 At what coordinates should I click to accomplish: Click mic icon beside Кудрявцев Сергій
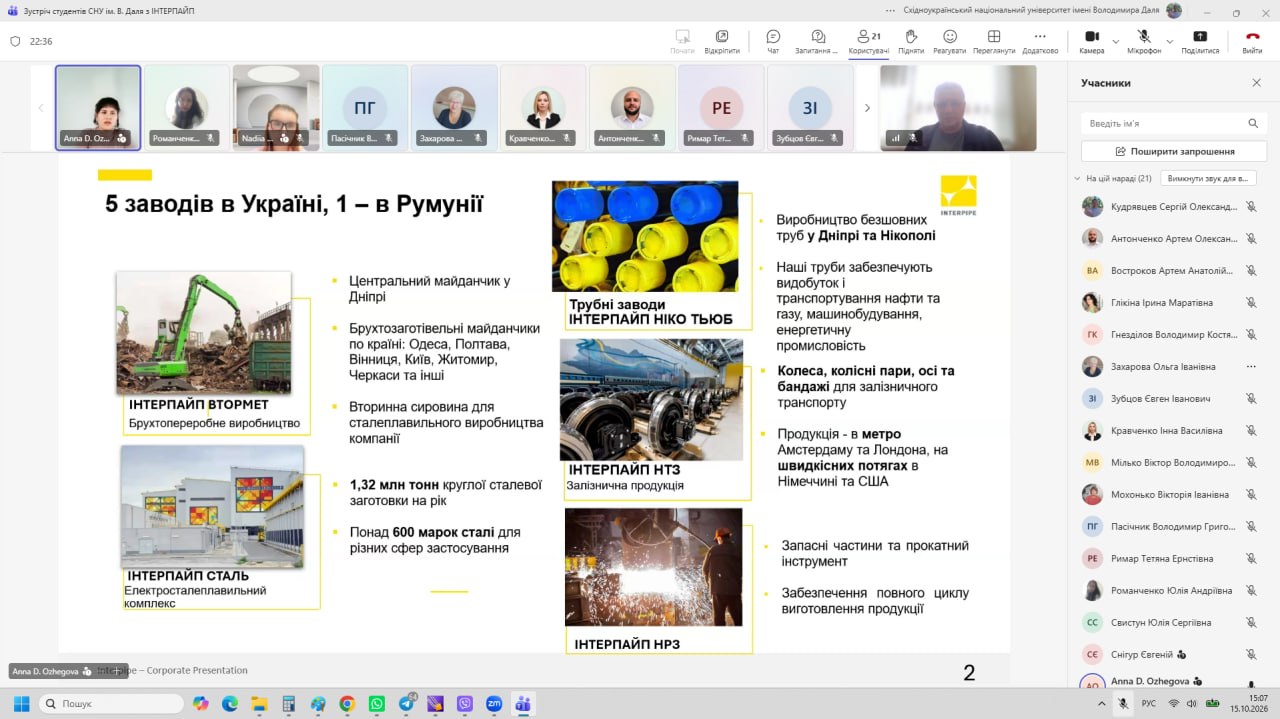click(x=1250, y=207)
